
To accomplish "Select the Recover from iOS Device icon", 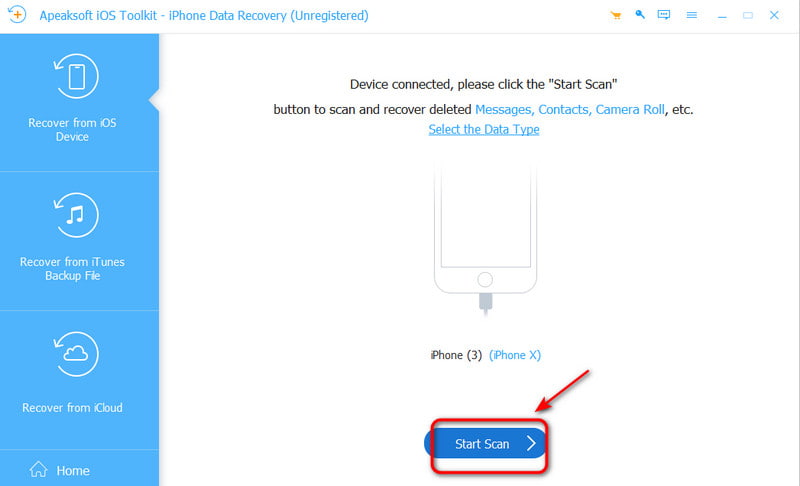I will click(76, 76).
